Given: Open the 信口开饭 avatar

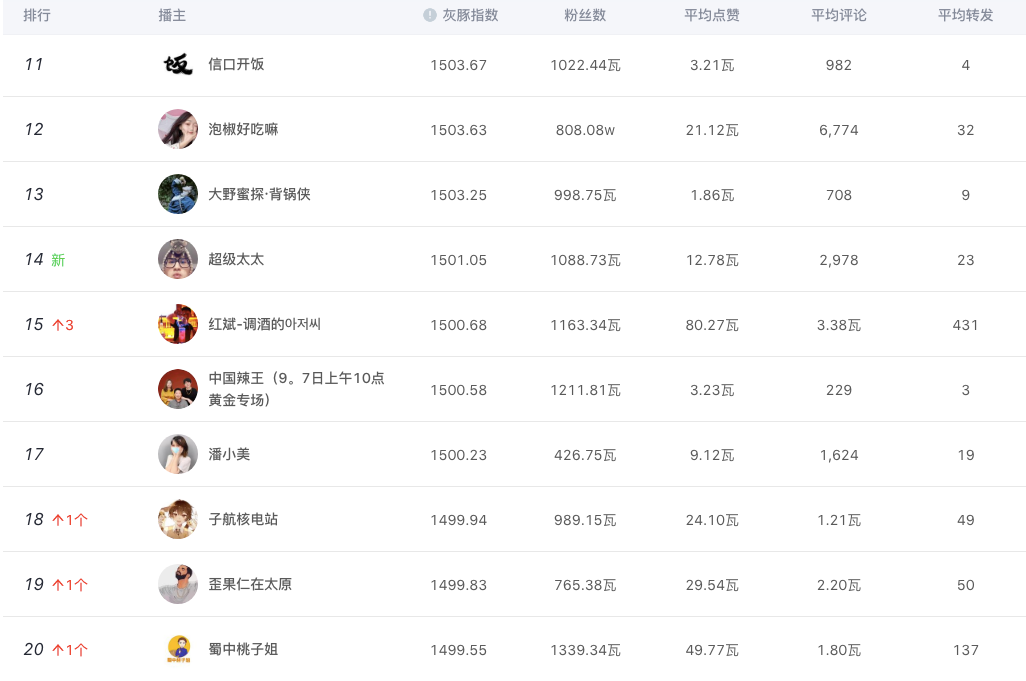Looking at the screenshot, I should (x=178, y=65).
